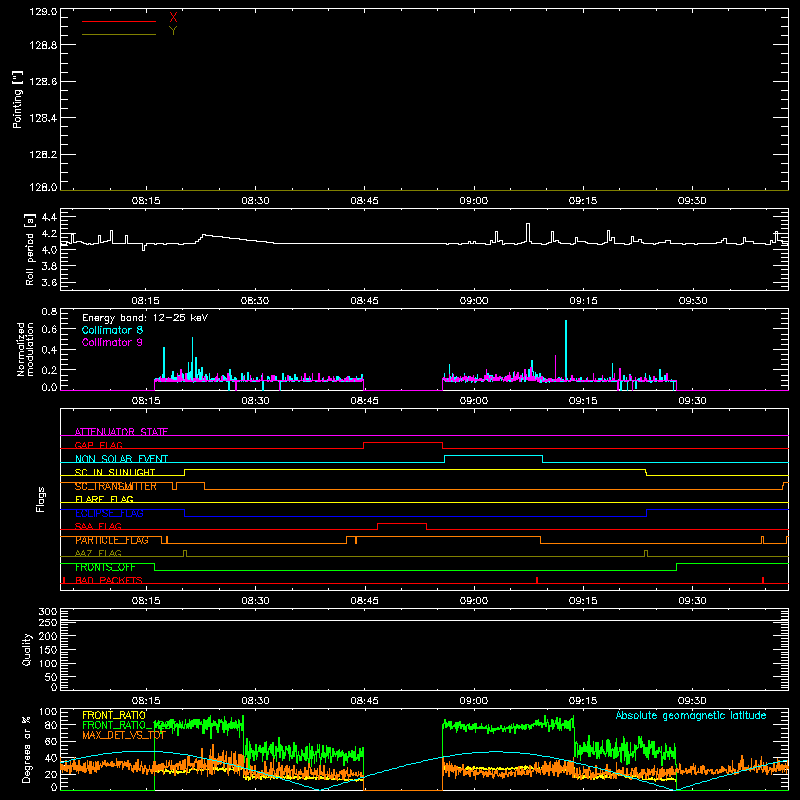Click the raised red SAA_FLAG segment

point(402,523)
